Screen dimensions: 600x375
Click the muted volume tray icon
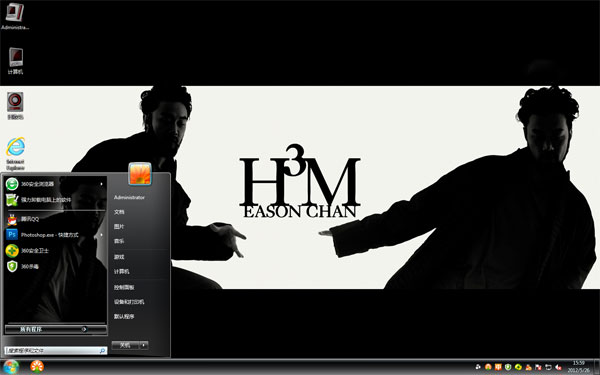click(558, 367)
